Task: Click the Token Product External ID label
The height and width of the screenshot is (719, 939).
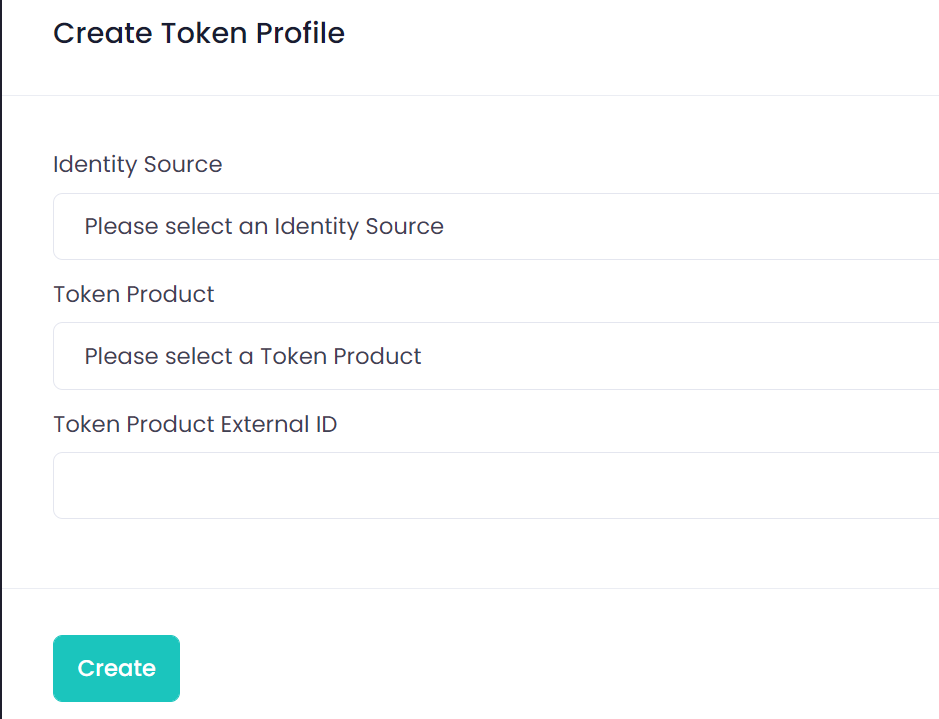Action: click(x=195, y=424)
